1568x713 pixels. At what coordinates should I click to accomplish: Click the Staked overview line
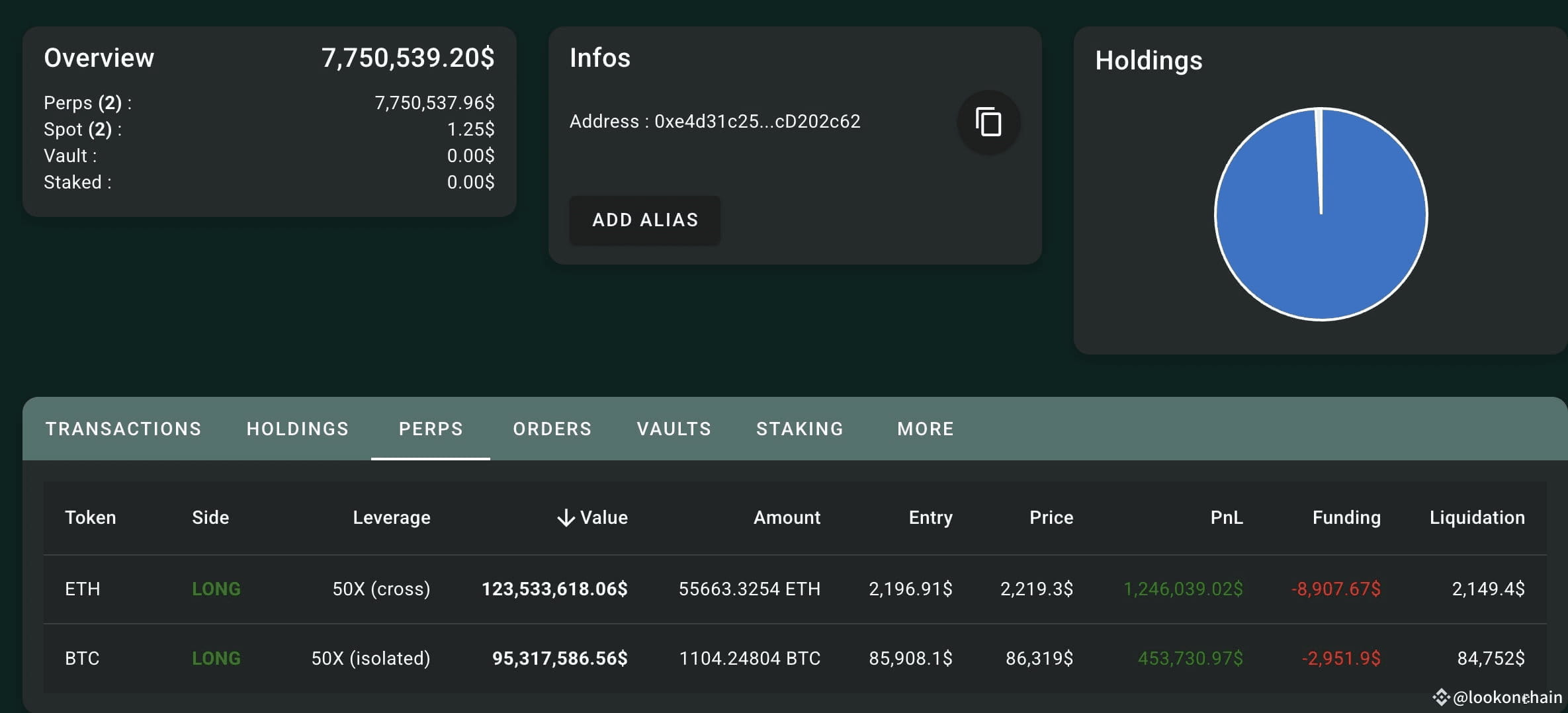269,182
